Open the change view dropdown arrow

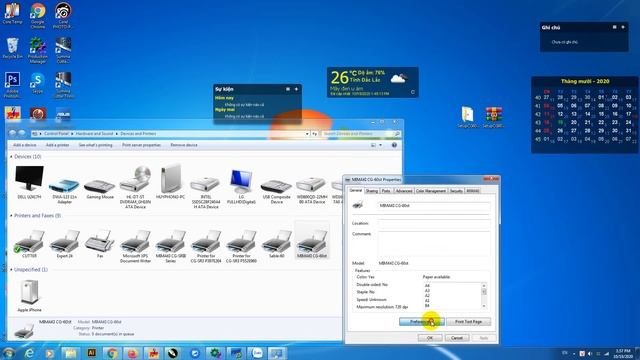click(380, 145)
